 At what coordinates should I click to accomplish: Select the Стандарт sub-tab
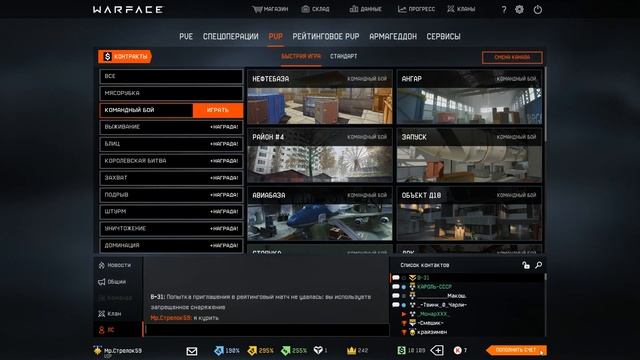click(x=343, y=56)
